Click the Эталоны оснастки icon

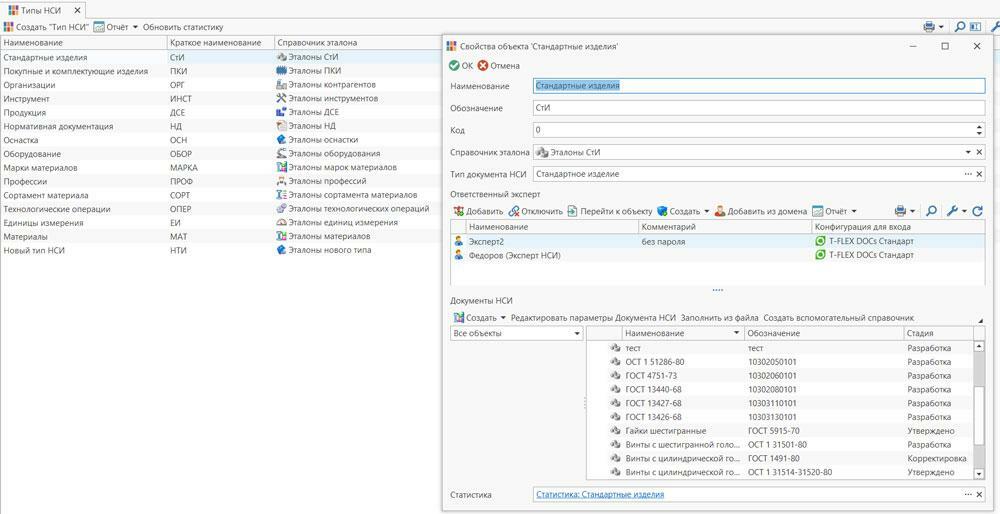[282, 140]
